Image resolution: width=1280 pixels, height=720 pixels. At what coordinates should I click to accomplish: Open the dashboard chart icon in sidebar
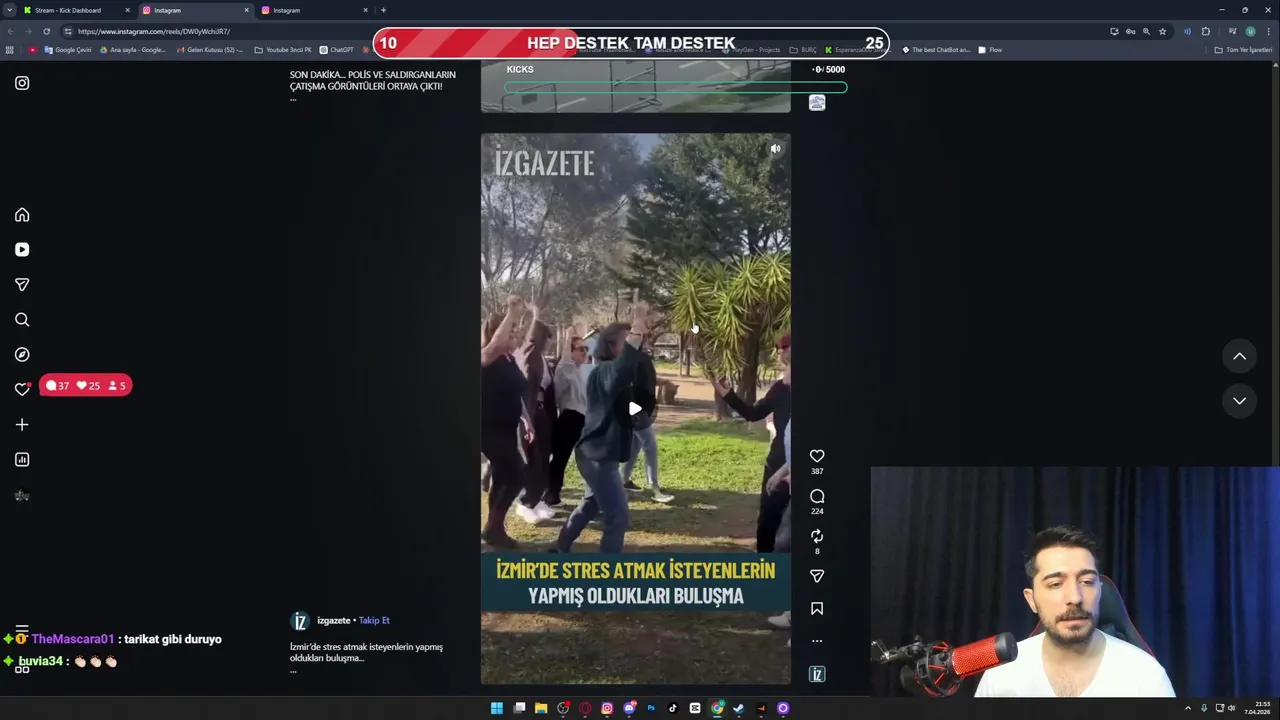tap(22, 460)
